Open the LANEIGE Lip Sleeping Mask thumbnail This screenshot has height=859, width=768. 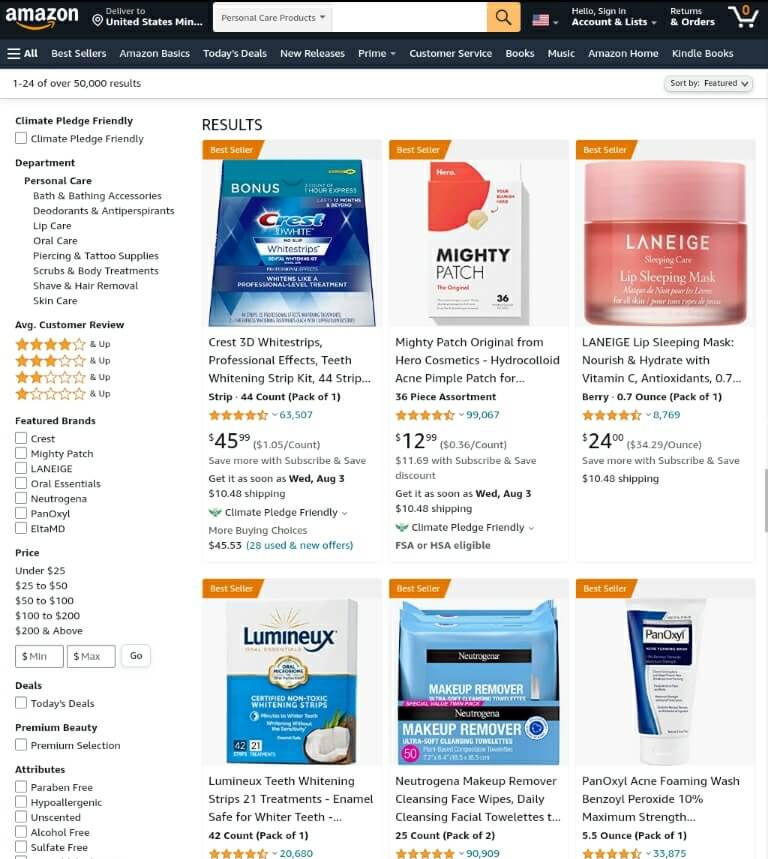coord(665,243)
